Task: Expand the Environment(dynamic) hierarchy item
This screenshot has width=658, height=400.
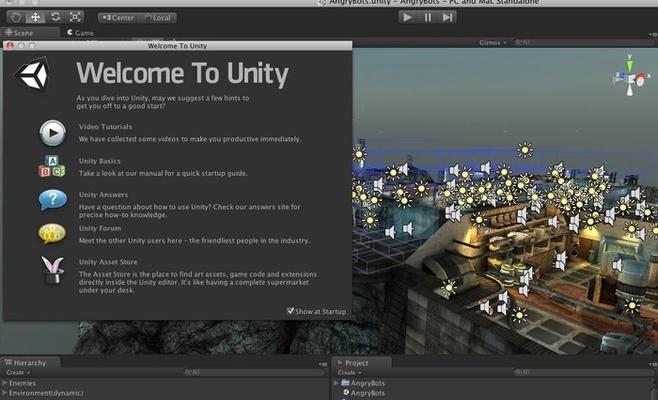Action: pos(5,393)
